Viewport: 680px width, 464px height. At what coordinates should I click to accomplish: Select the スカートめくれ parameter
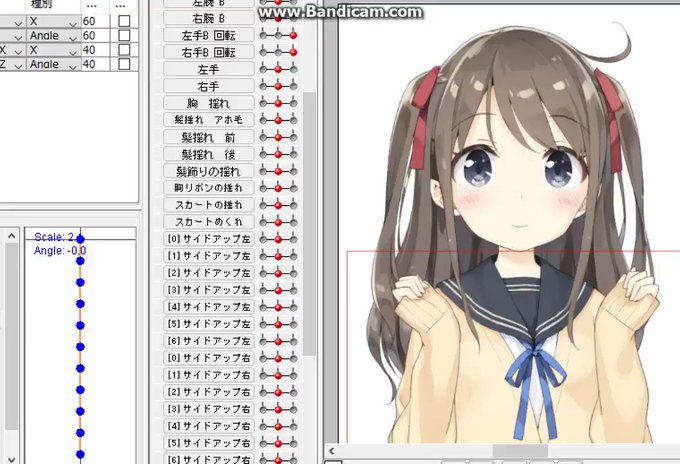click(x=209, y=222)
